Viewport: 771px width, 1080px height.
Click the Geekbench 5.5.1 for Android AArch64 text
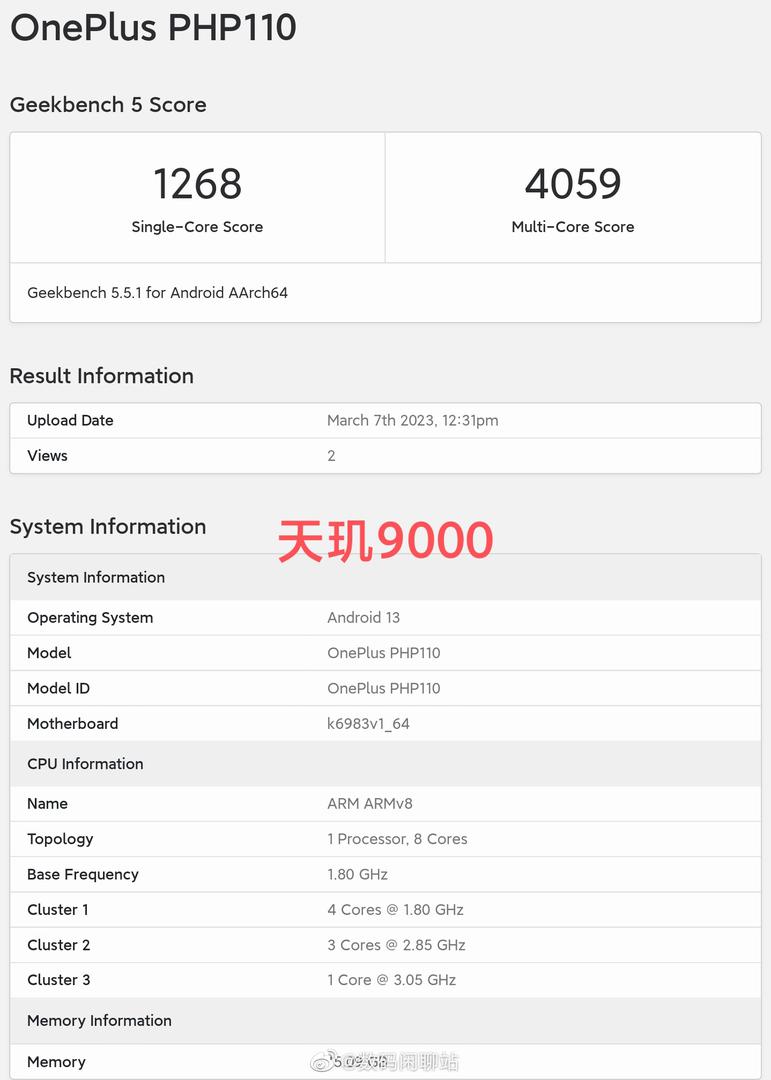[157, 293]
